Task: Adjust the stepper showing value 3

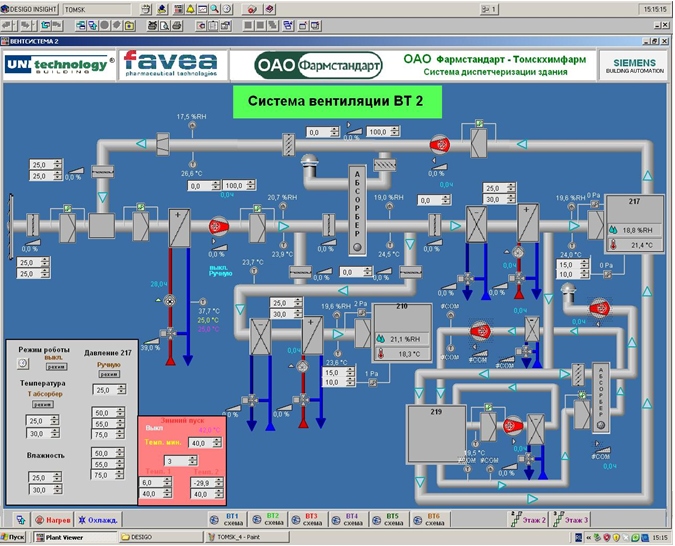Action: 181,461
